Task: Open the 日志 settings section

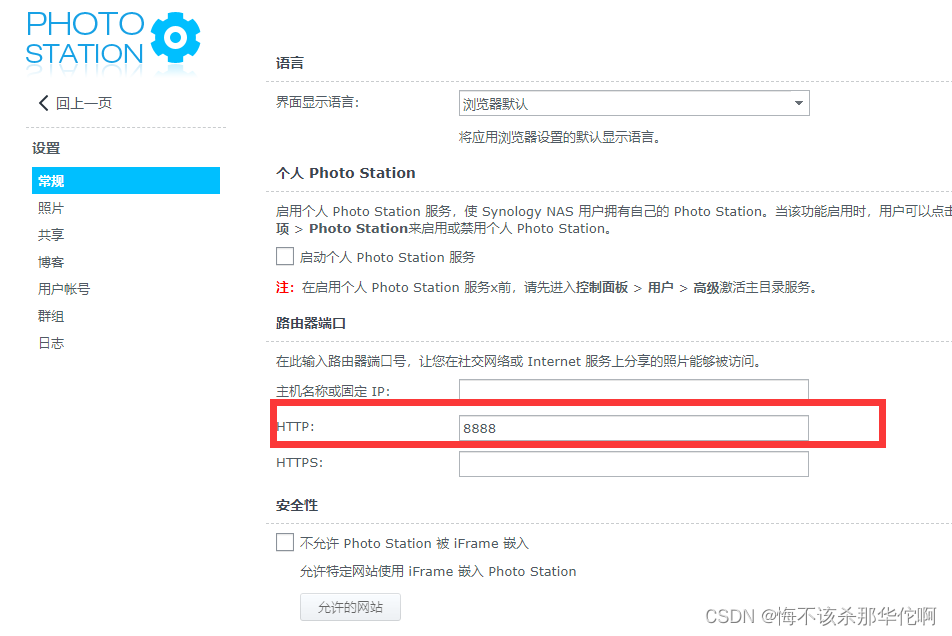Action: click(51, 343)
